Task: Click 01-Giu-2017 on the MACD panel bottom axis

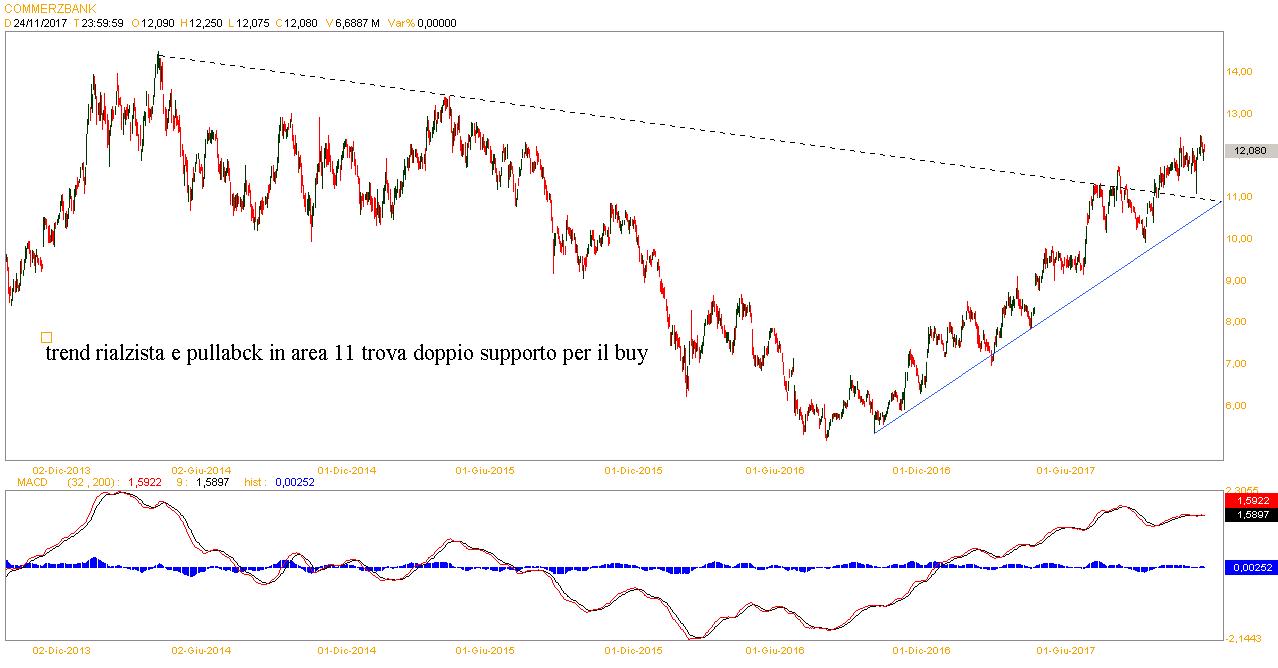Action: [x=1065, y=650]
